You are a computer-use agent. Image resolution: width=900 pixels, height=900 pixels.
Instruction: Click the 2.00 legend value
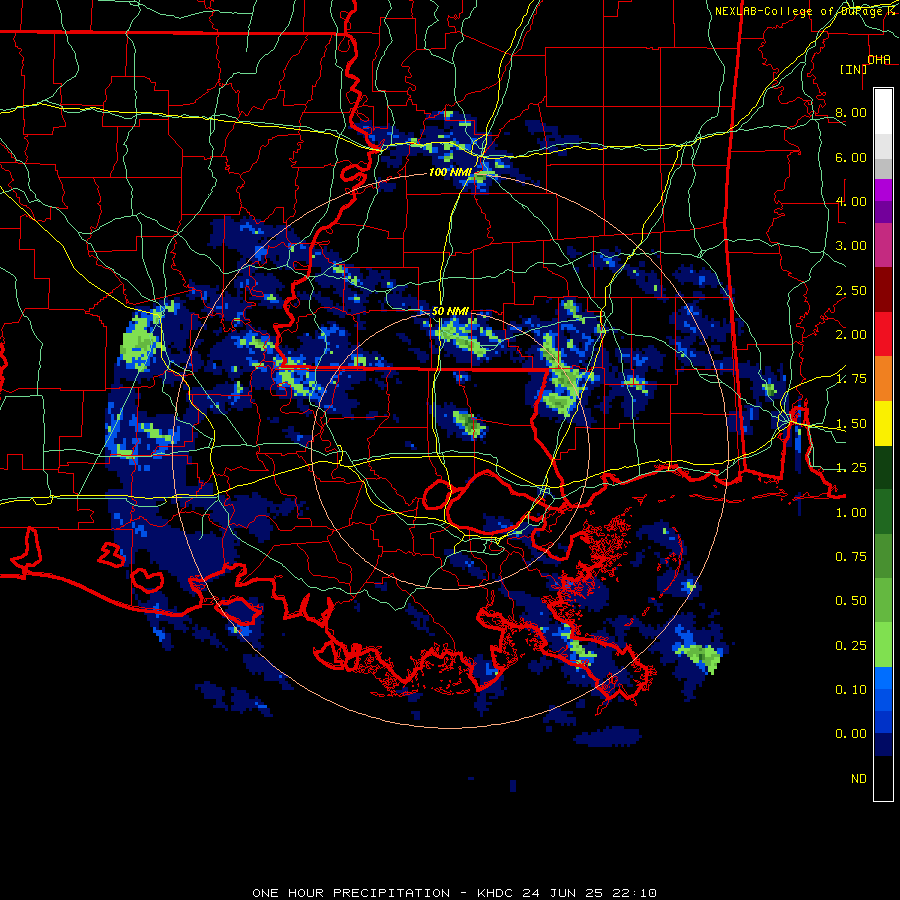851,335
